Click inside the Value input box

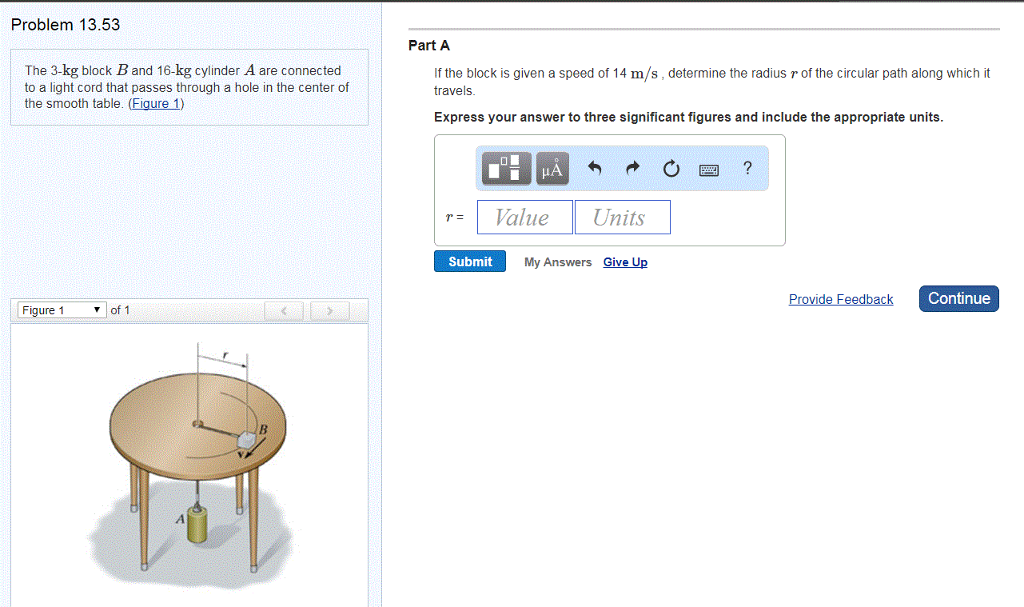(524, 216)
